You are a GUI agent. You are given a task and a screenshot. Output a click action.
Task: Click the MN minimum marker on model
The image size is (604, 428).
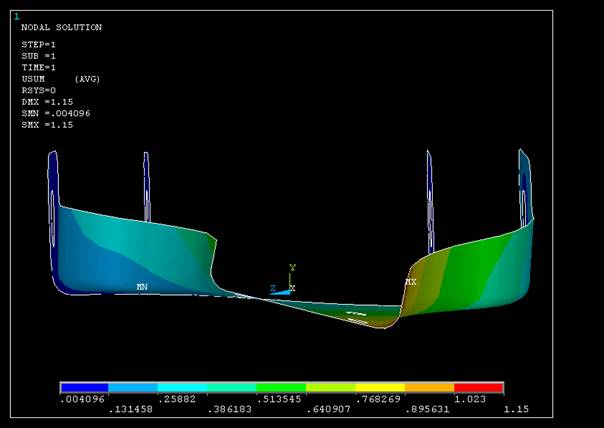[142, 287]
